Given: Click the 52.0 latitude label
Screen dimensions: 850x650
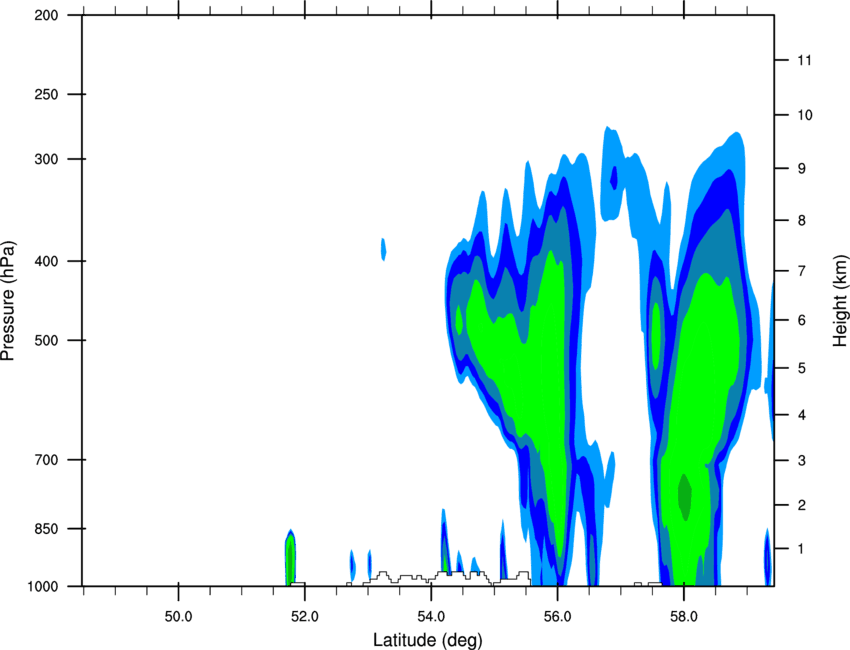Looking at the screenshot, I should [305, 617].
